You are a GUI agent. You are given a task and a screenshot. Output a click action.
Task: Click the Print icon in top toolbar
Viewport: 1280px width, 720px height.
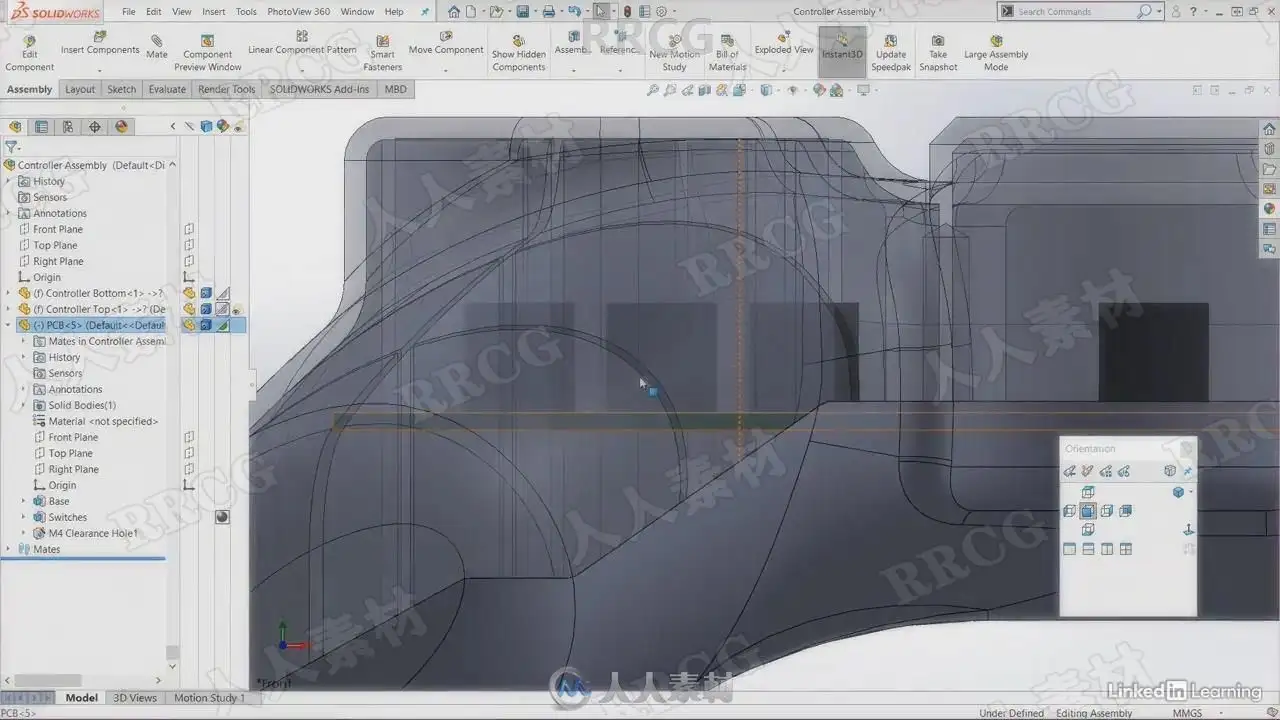pos(548,12)
